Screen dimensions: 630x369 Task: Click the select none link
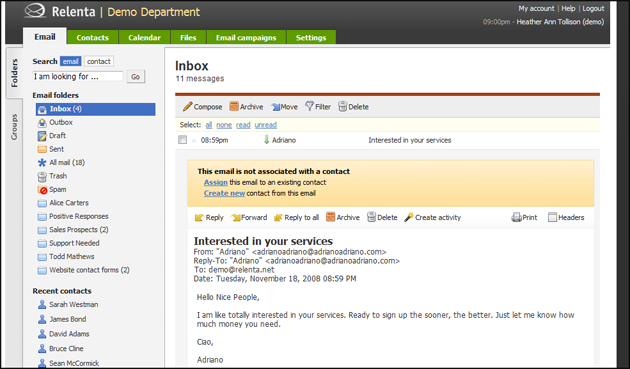coord(224,125)
